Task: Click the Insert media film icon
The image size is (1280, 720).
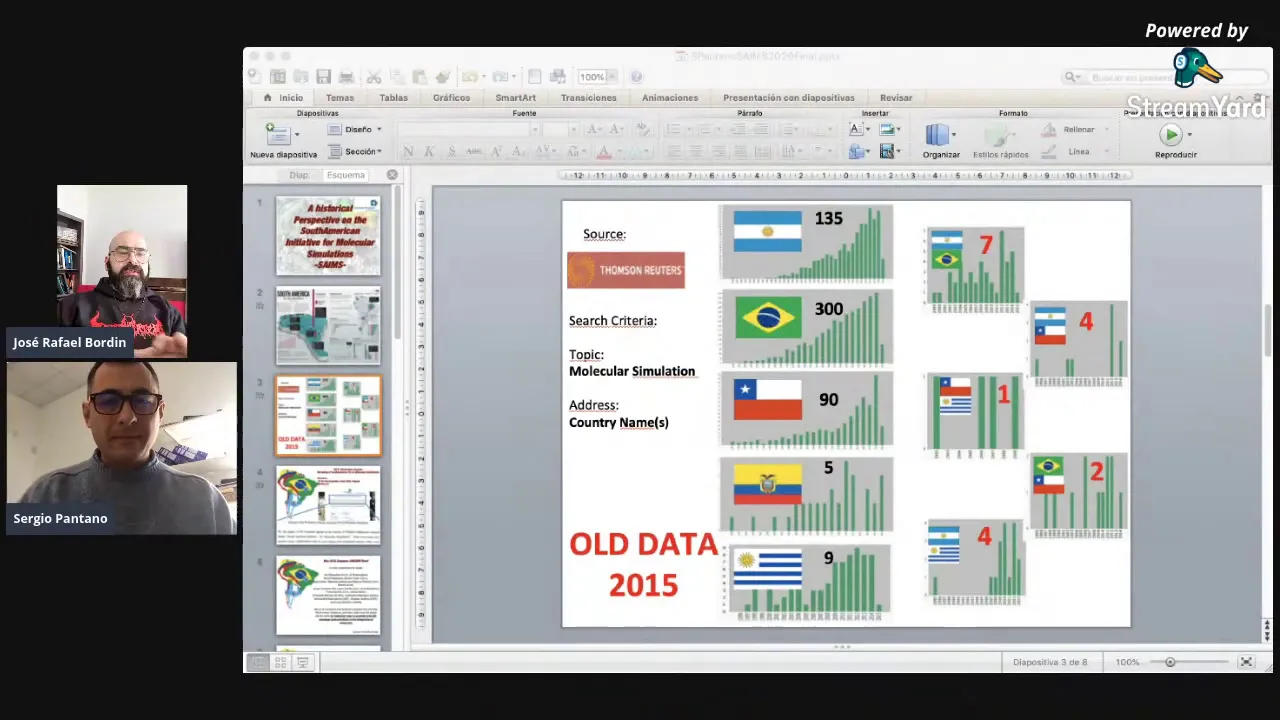Action: click(x=887, y=152)
